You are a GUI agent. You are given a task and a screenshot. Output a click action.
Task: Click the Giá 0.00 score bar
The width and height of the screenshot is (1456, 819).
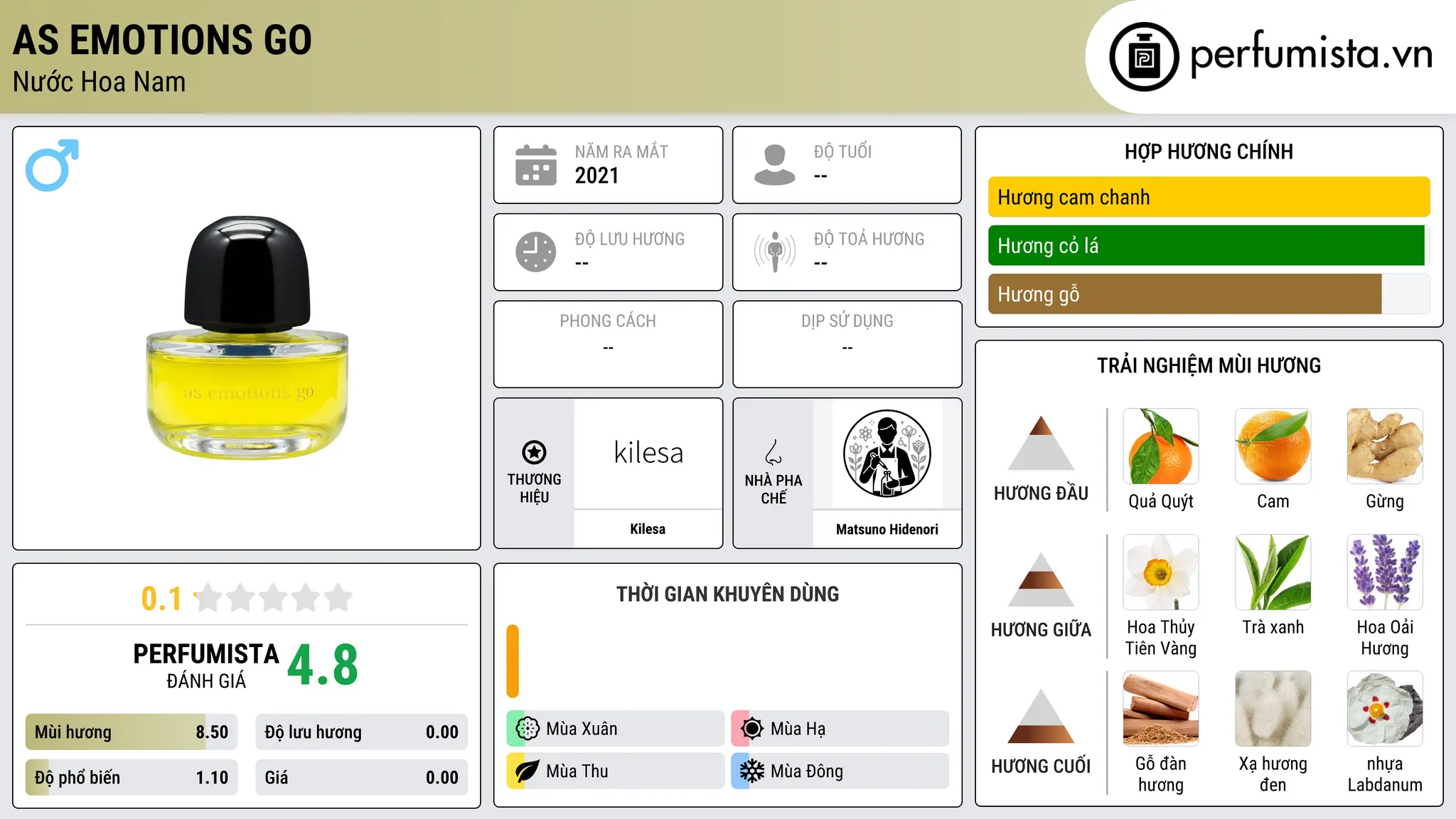(361, 777)
